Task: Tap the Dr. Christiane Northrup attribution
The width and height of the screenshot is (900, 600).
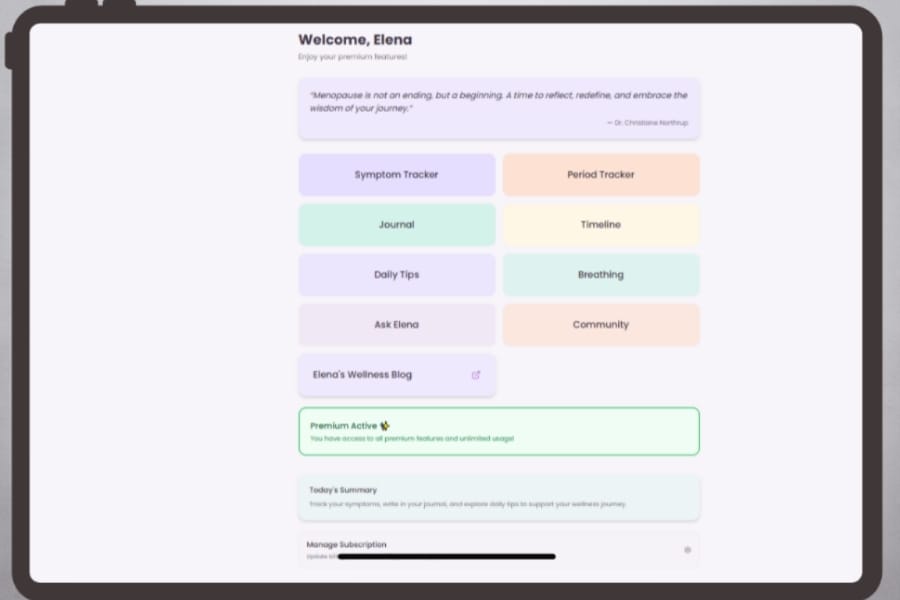Action: [647, 122]
